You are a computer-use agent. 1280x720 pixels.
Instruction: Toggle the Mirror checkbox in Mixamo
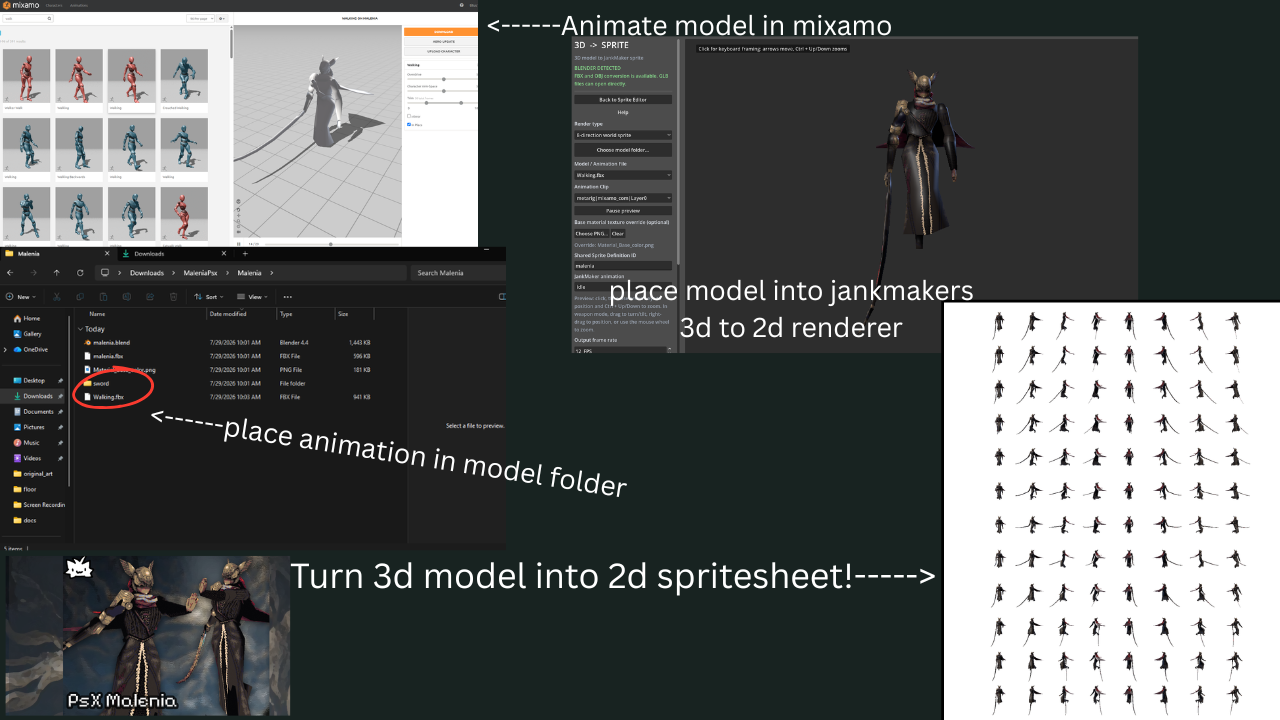pyautogui.click(x=408, y=116)
